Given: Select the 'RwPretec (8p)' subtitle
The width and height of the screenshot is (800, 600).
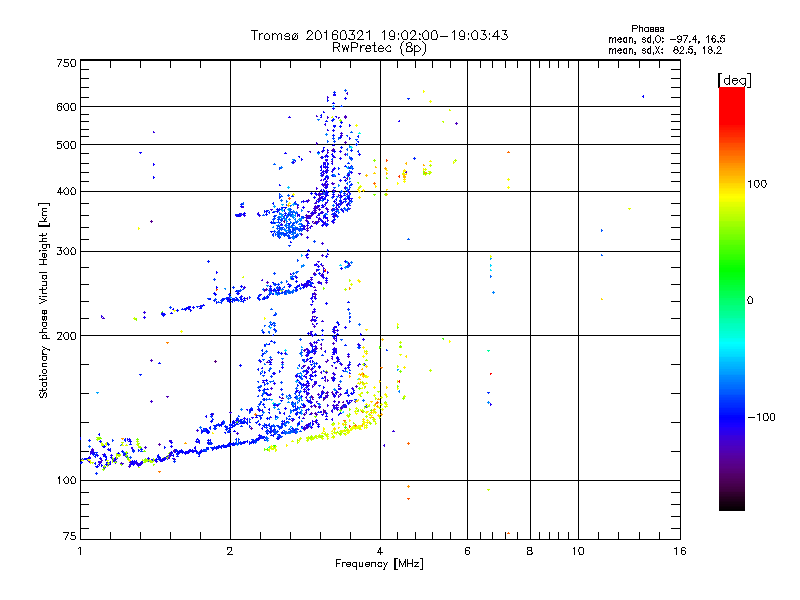Looking at the screenshot, I should click(379, 48).
